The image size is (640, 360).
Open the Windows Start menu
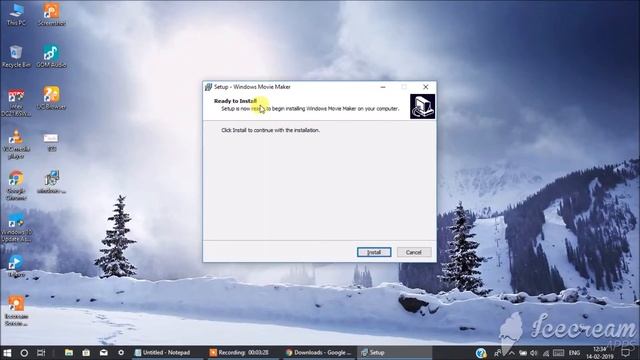pos(7,353)
